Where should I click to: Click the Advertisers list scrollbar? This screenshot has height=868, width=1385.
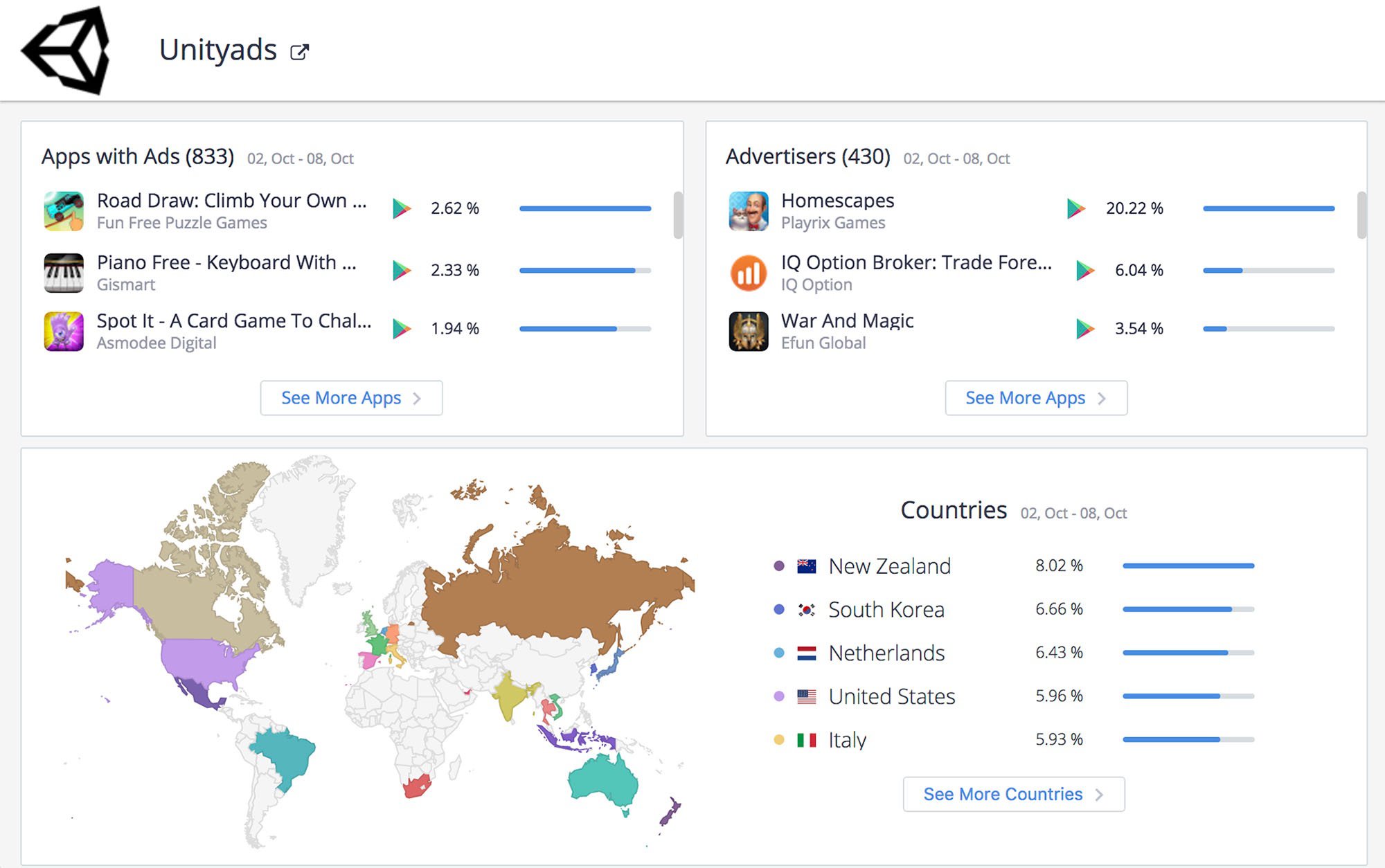point(1361,215)
